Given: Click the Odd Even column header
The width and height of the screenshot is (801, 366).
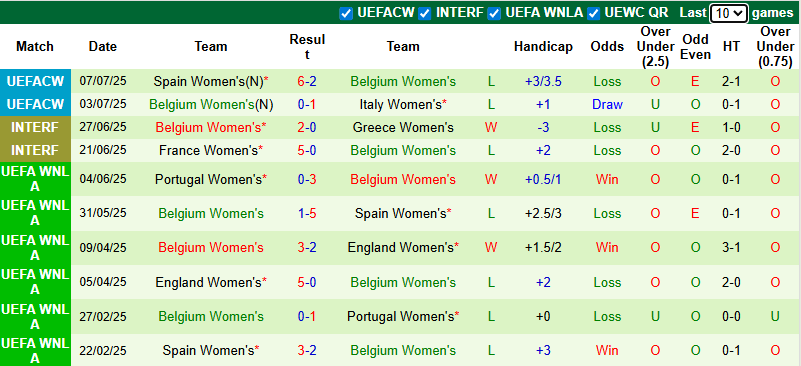Looking at the screenshot, I should pos(696,47).
